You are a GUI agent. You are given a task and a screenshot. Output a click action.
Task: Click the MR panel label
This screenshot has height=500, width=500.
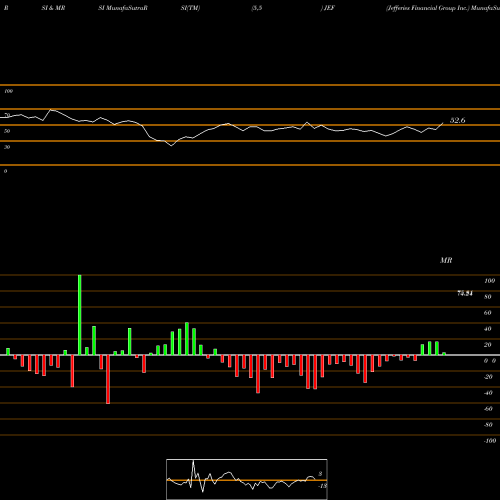click(x=446, y=260)
